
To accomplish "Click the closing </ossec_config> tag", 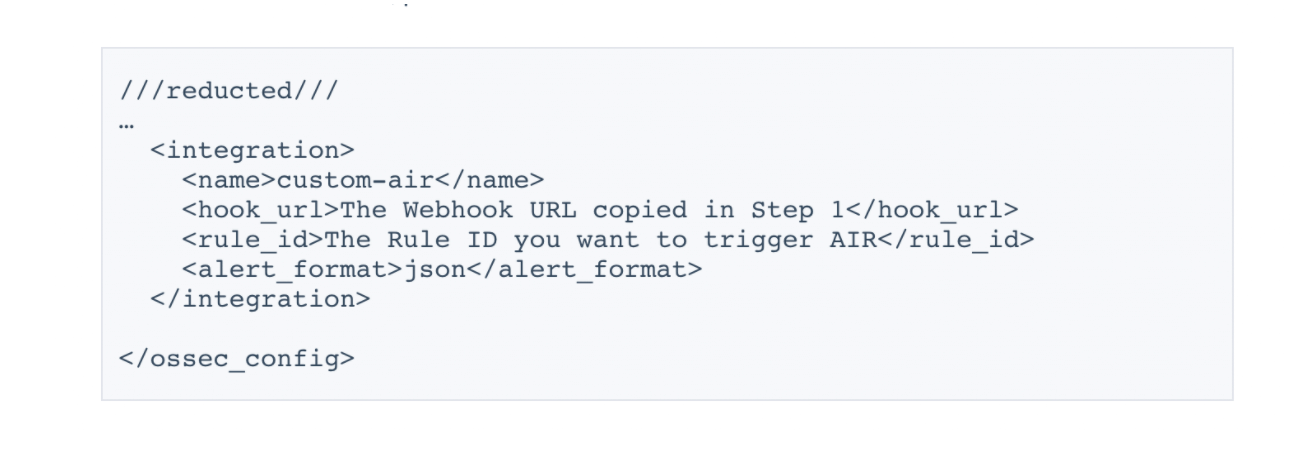I will 237,357.
